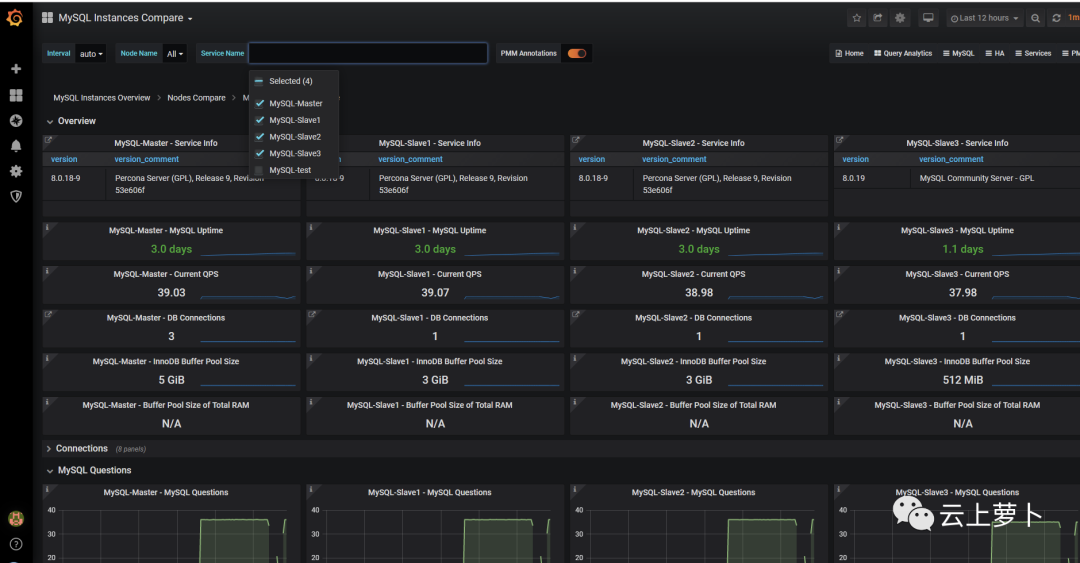Click the zoom out time range icon
The image size is (1080, 563).
tap(1035, 18)
